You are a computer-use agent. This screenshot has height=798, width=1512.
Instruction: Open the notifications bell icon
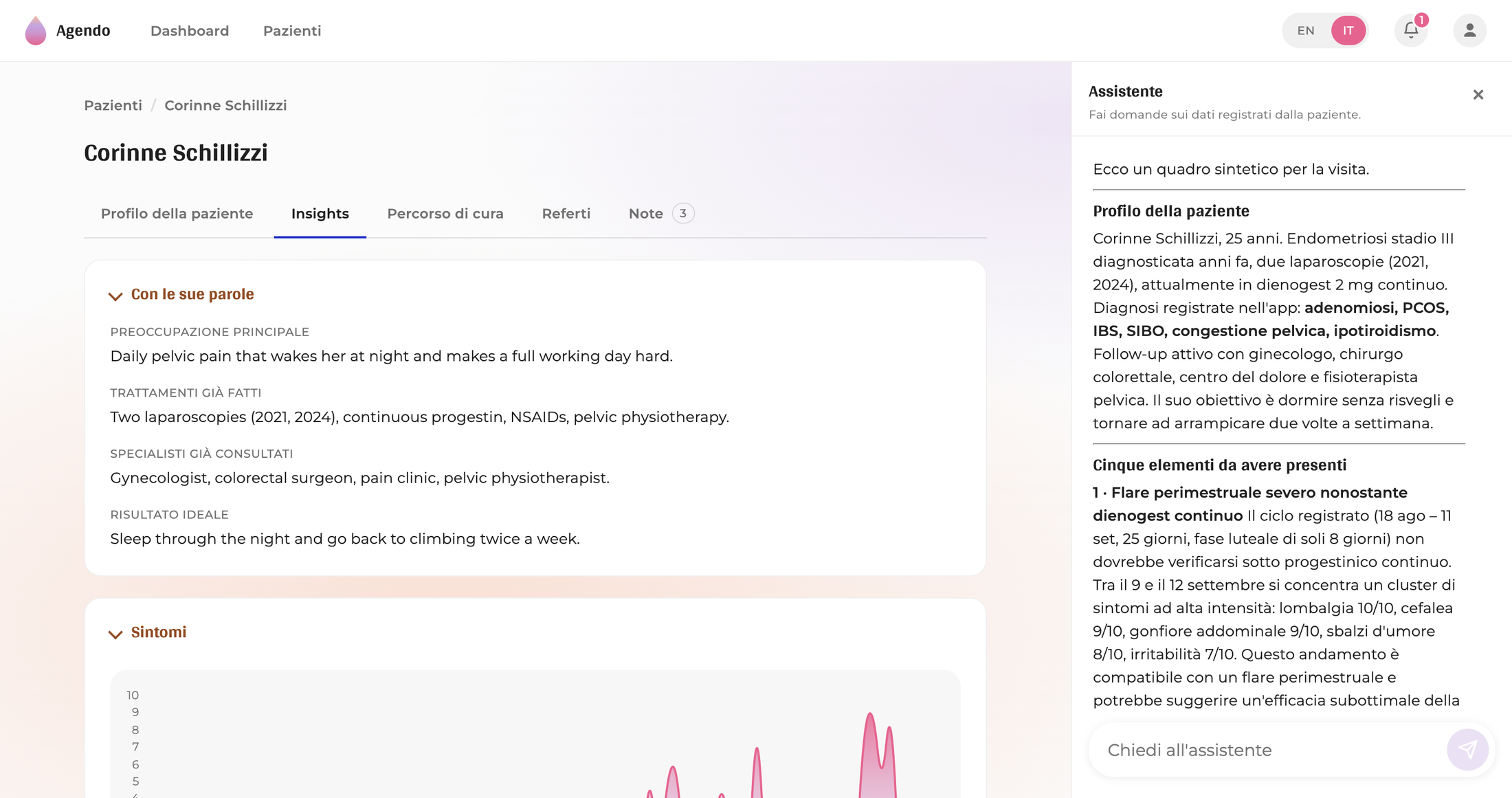pos(1411,30)
